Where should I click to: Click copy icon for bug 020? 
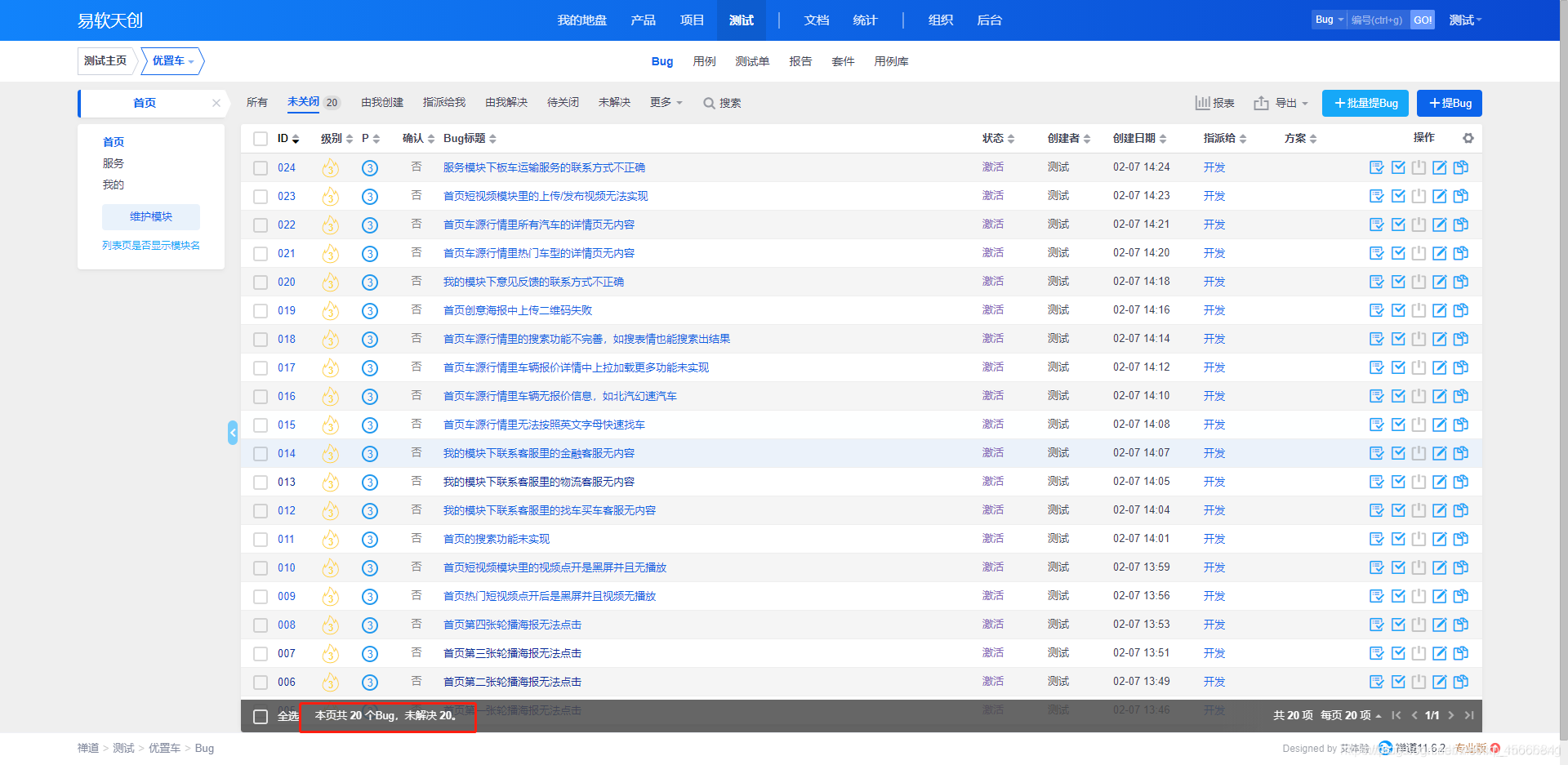[1461, 282]
